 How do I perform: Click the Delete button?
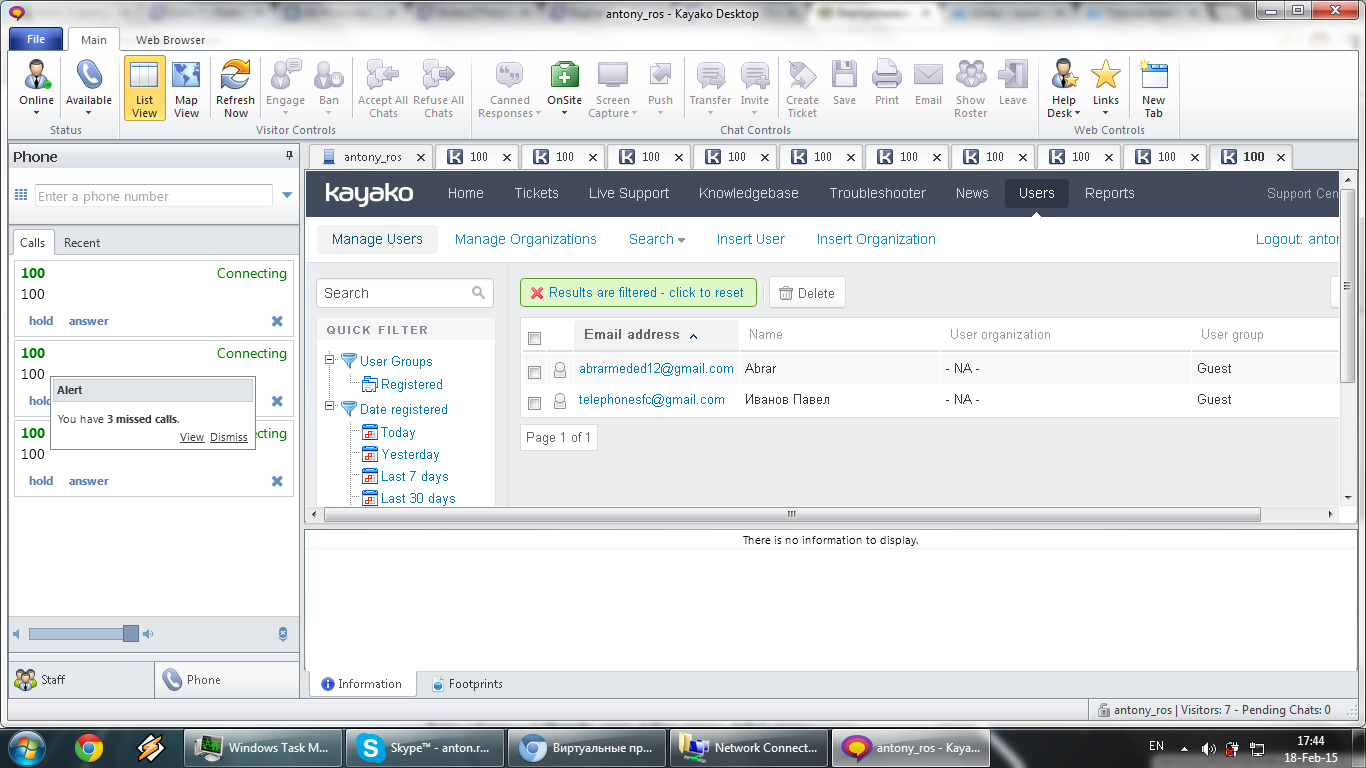(x=807, y=293)
